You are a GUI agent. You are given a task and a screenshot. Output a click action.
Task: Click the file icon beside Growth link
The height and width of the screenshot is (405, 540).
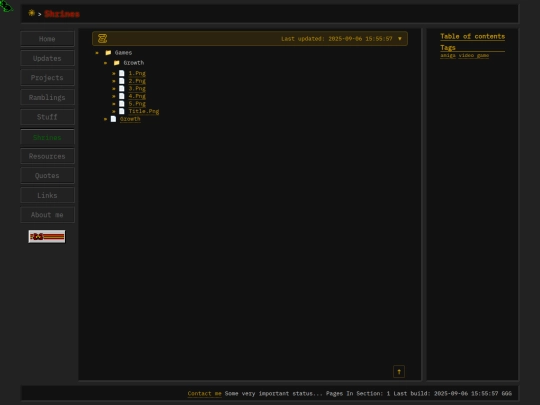pos(113,119)
